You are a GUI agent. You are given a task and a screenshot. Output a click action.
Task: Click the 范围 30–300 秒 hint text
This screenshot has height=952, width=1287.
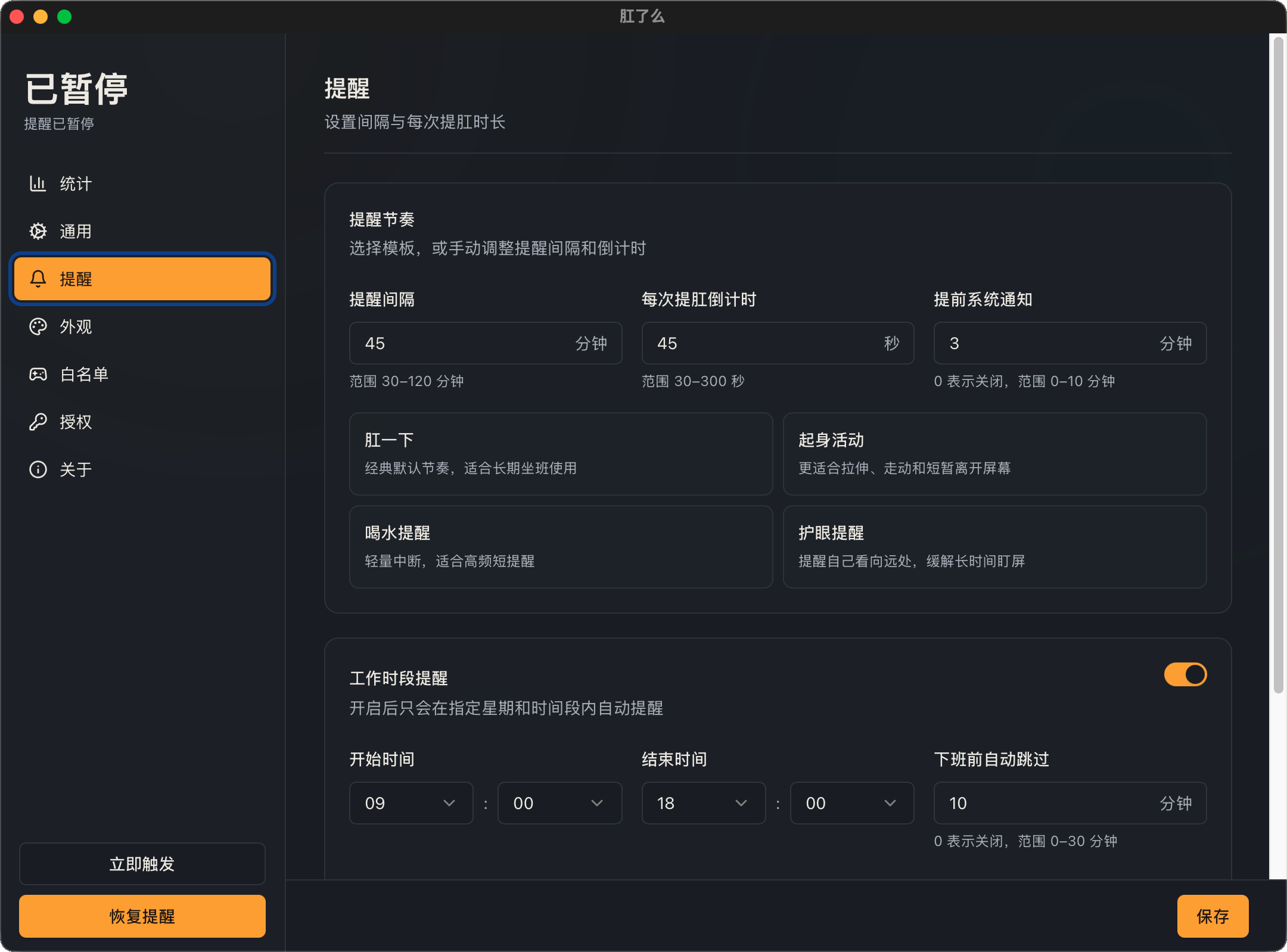693,381
